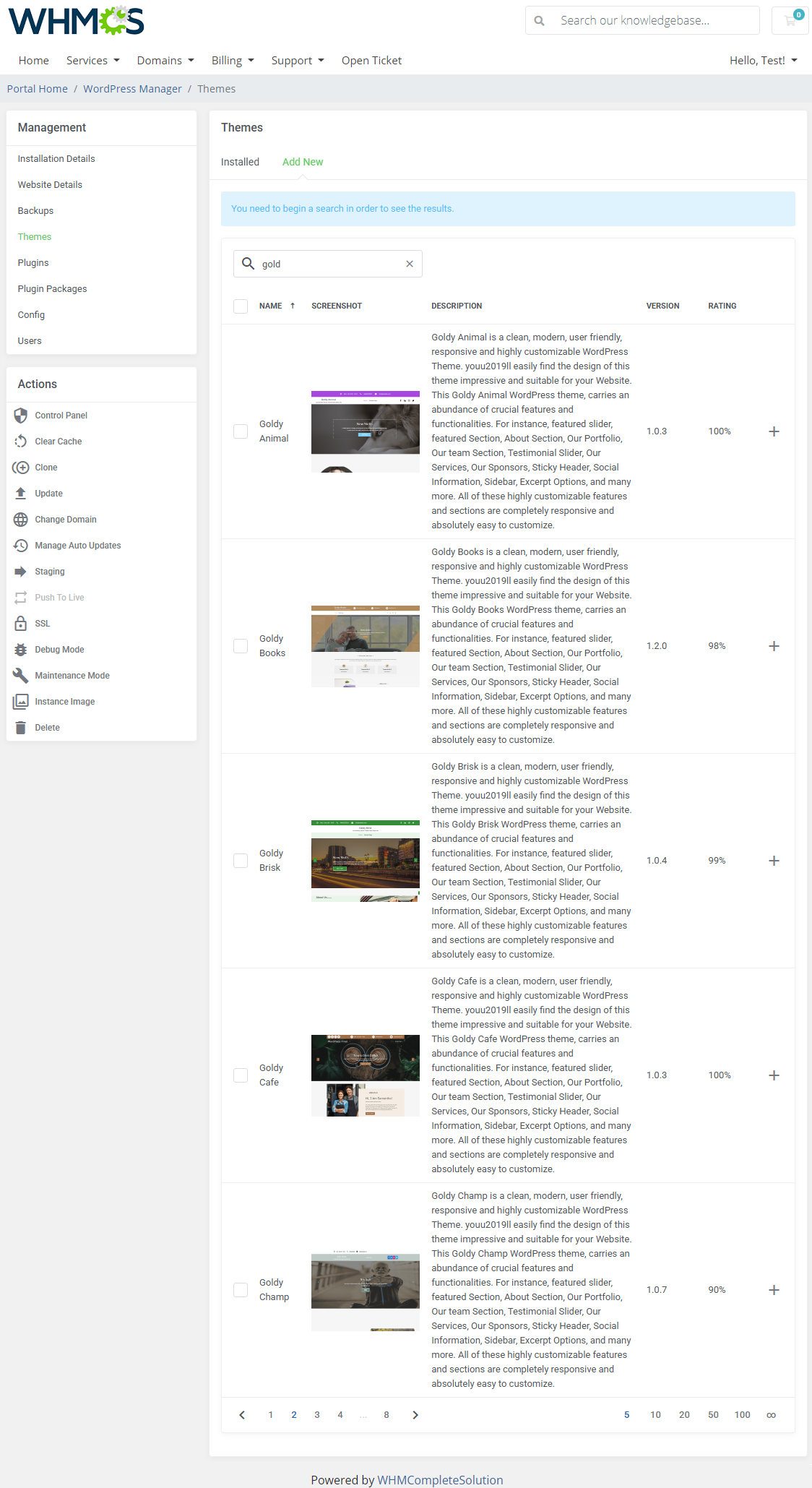Toggle the select-all themes checkbox
The image size is (812, 1488).
point(241,306)
